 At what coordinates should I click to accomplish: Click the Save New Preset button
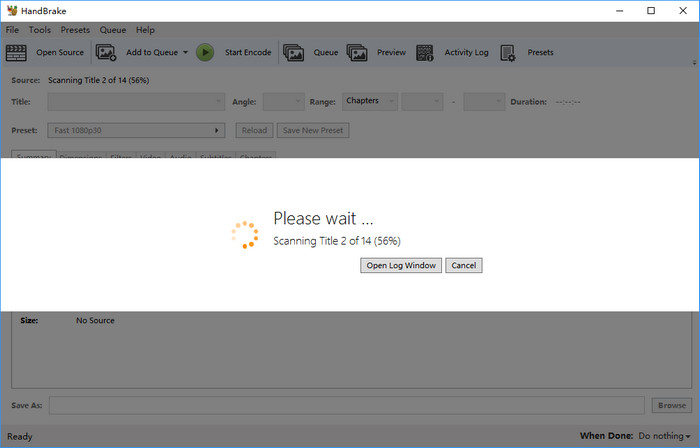click(313, 130)
